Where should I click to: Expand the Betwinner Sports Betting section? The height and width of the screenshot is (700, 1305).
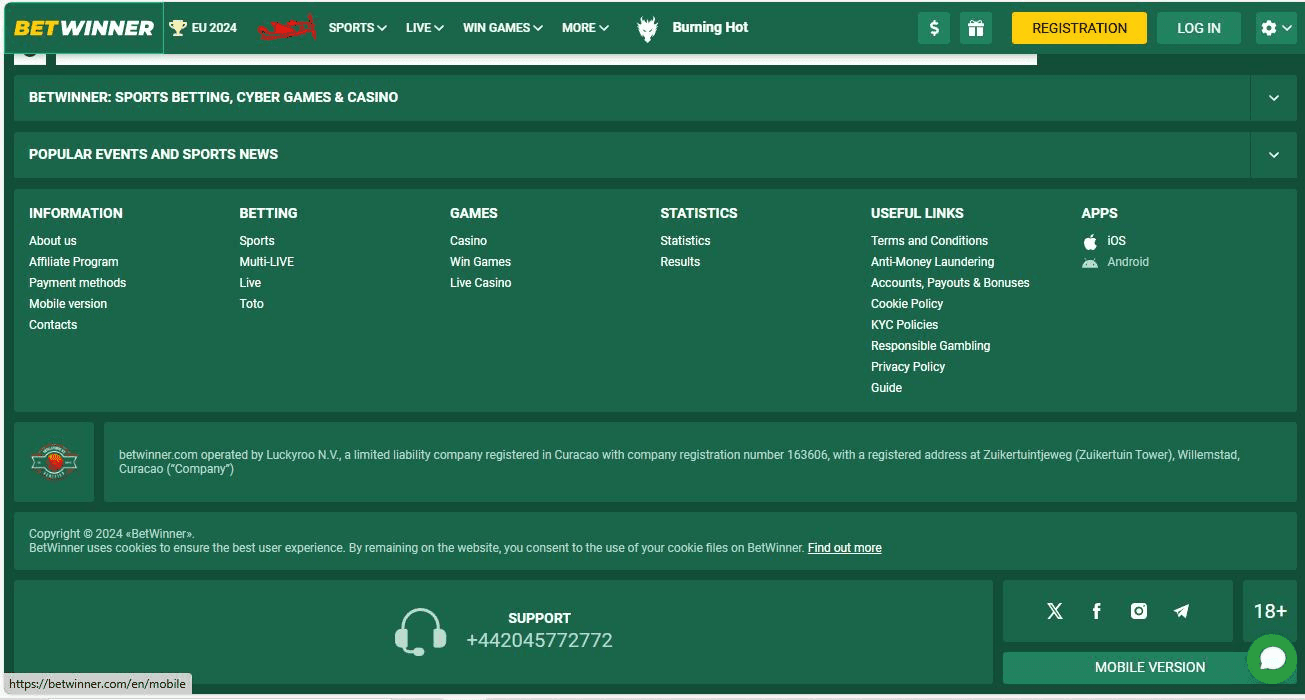1273,98
